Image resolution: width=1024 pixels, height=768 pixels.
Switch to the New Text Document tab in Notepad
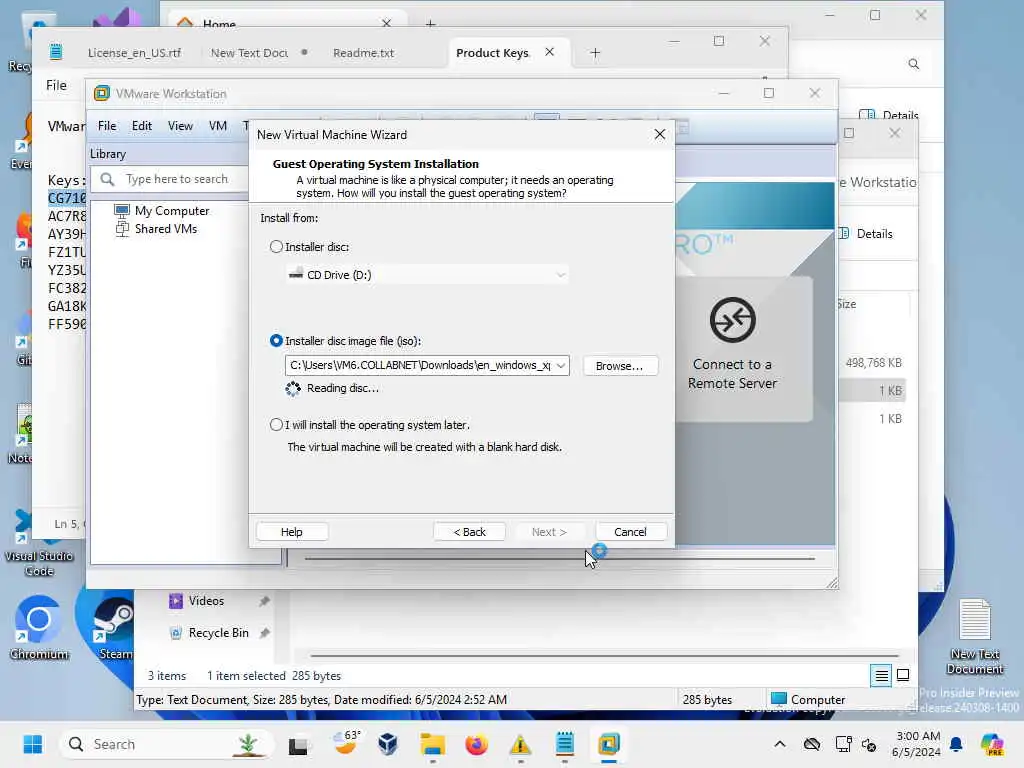point(249,53)
